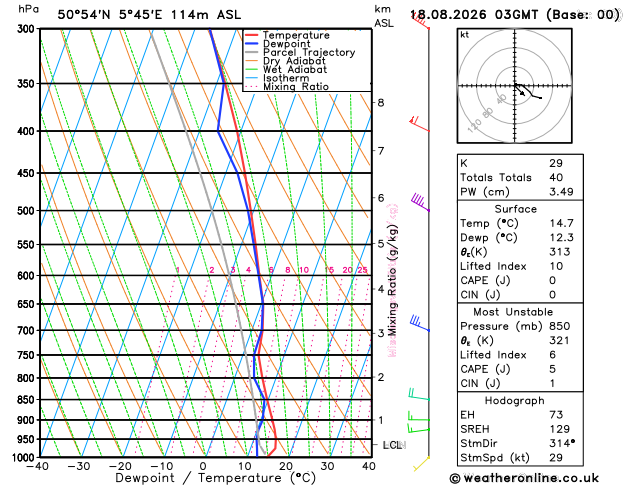Click the '-40' temperature axis label
This screenshot has width=629, height=486.
[x=37, y=466]
